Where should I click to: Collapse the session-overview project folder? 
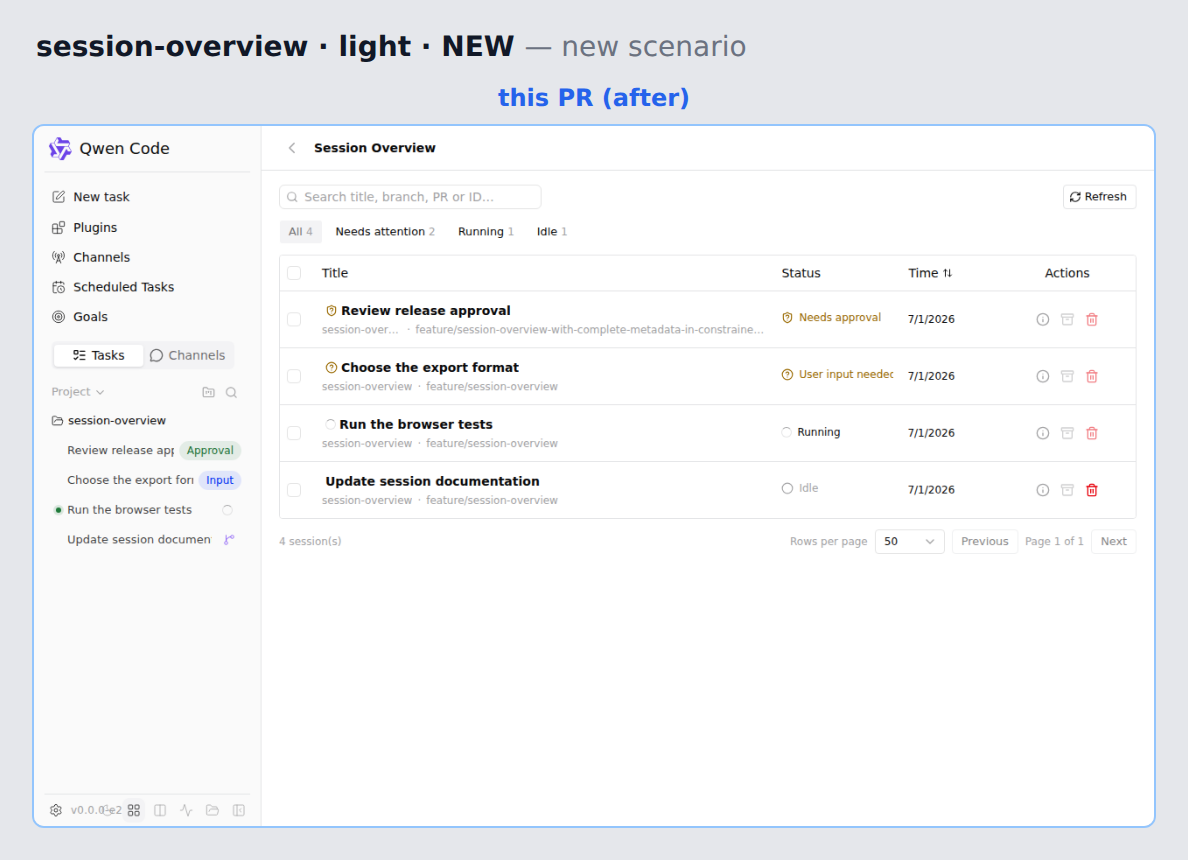pos(108,421)
